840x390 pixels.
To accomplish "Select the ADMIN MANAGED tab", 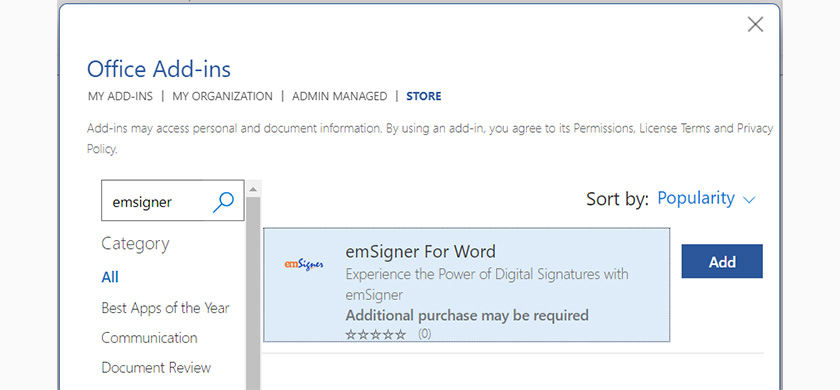I will (340, 96).
